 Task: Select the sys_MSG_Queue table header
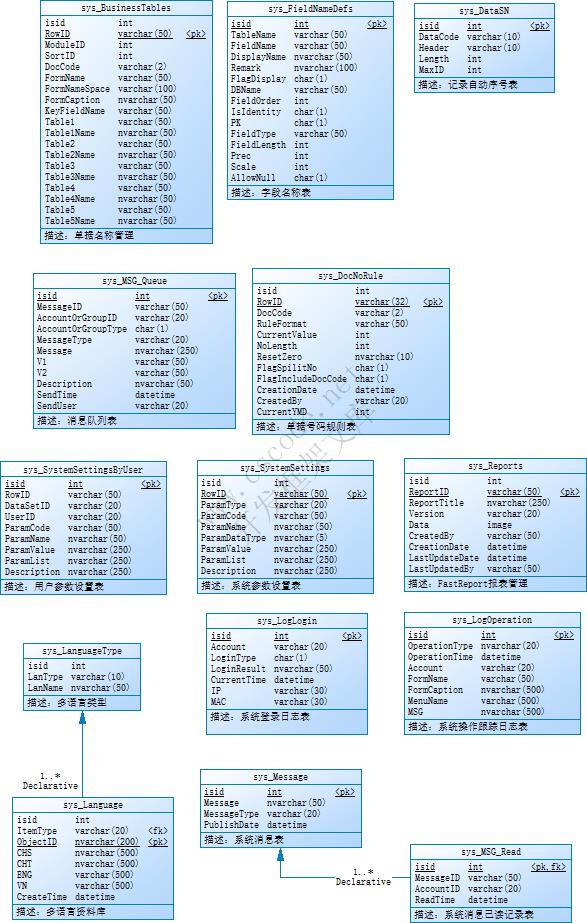pyautogui.click(x=134, y=281)
